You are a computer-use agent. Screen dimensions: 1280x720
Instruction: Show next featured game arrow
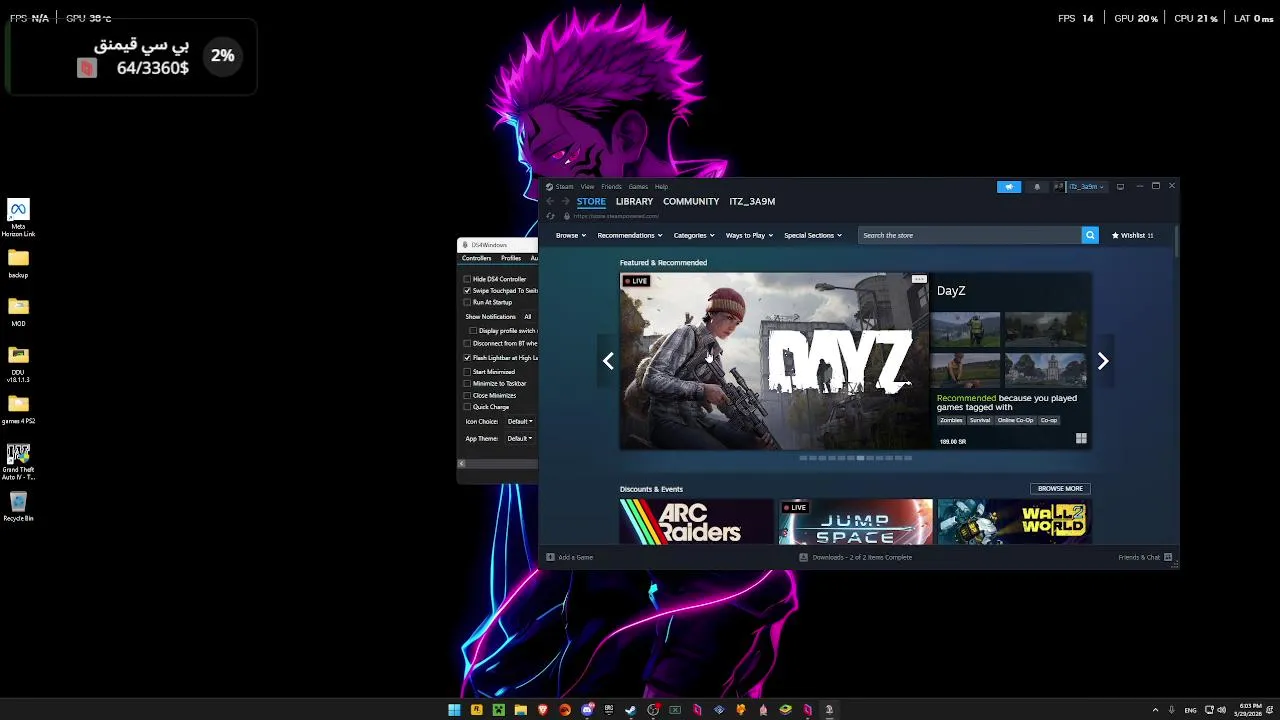(1103, 361)
